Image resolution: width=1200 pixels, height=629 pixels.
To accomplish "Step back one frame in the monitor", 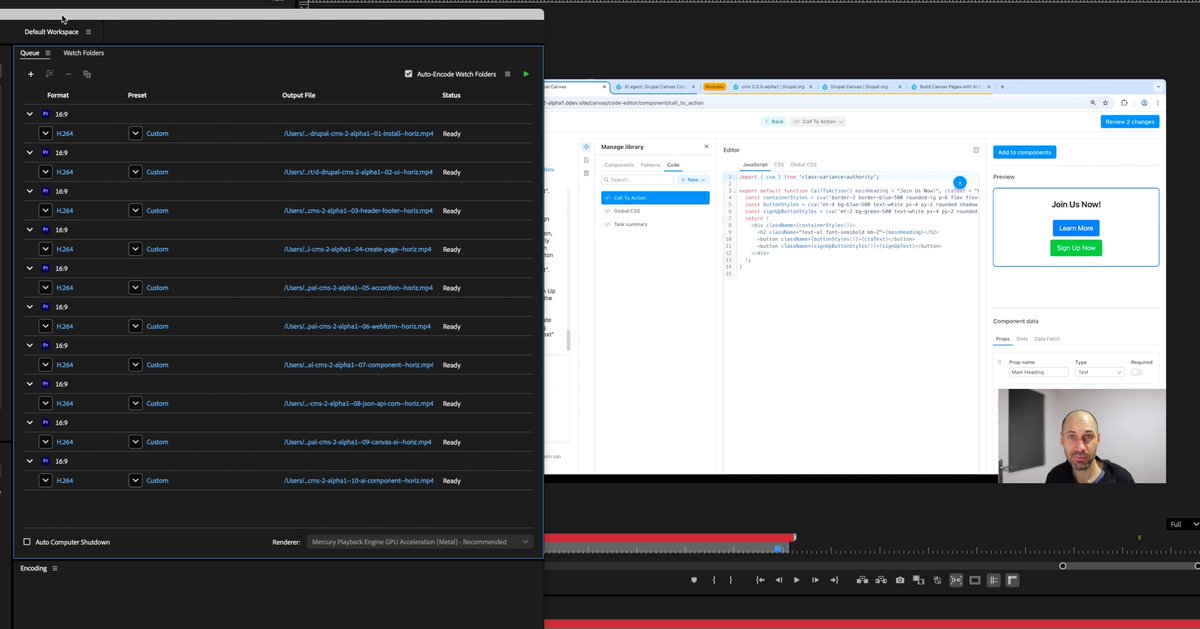I will tap(779, 580).
